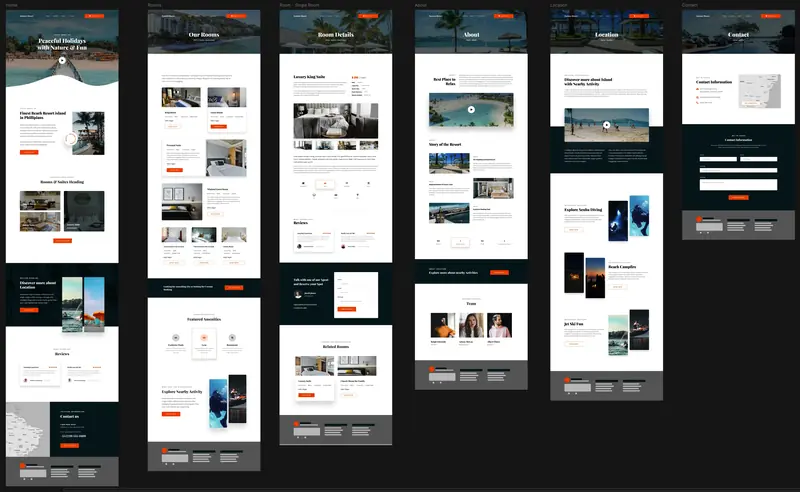Click orange header button on Our Rooms page
Viewport: 800px width, 492px height.
236,16
